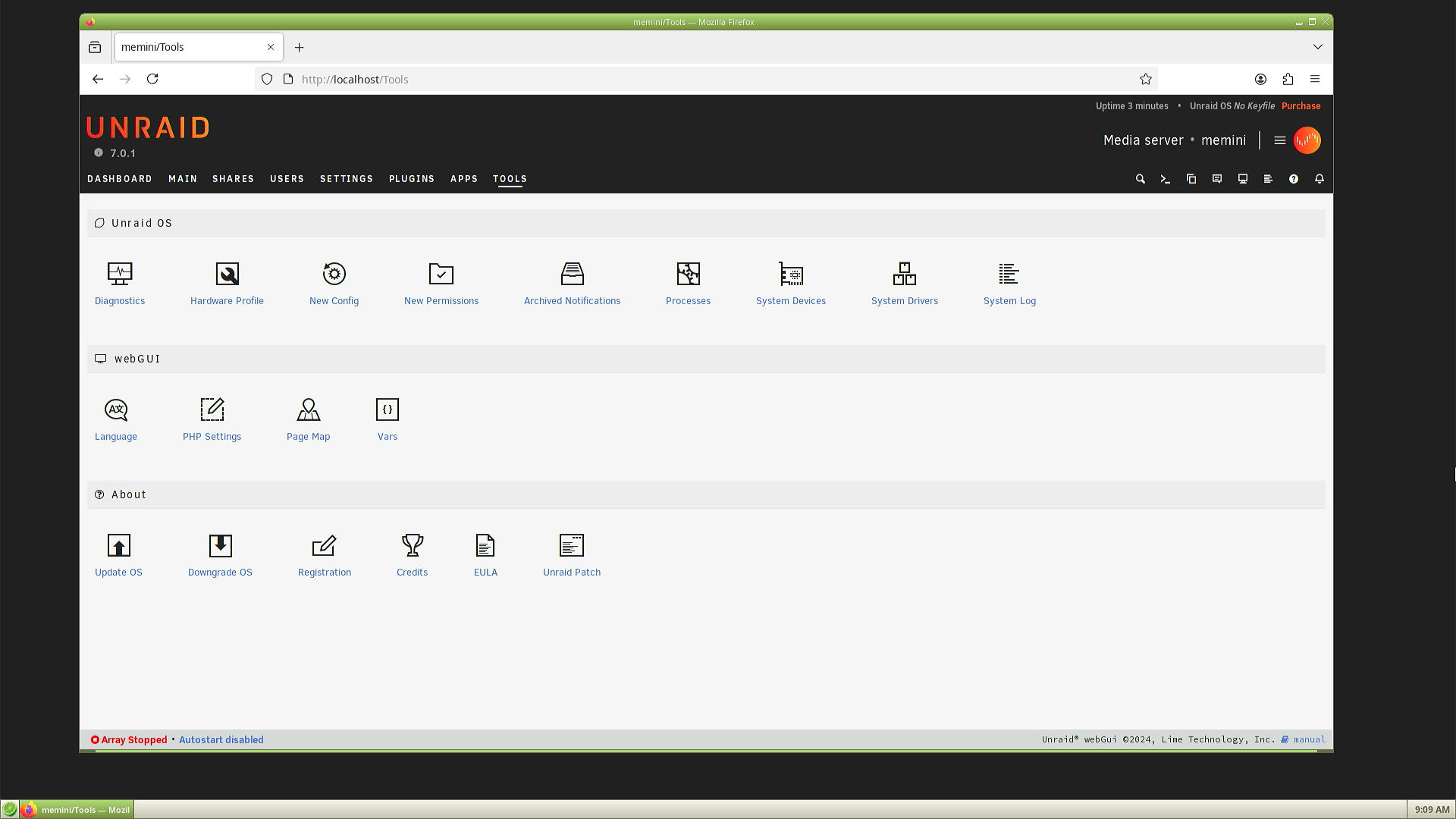The height and width of the screenshot is (819, 1456).
Task: Go to the Main tab
Action: [183, 179]
